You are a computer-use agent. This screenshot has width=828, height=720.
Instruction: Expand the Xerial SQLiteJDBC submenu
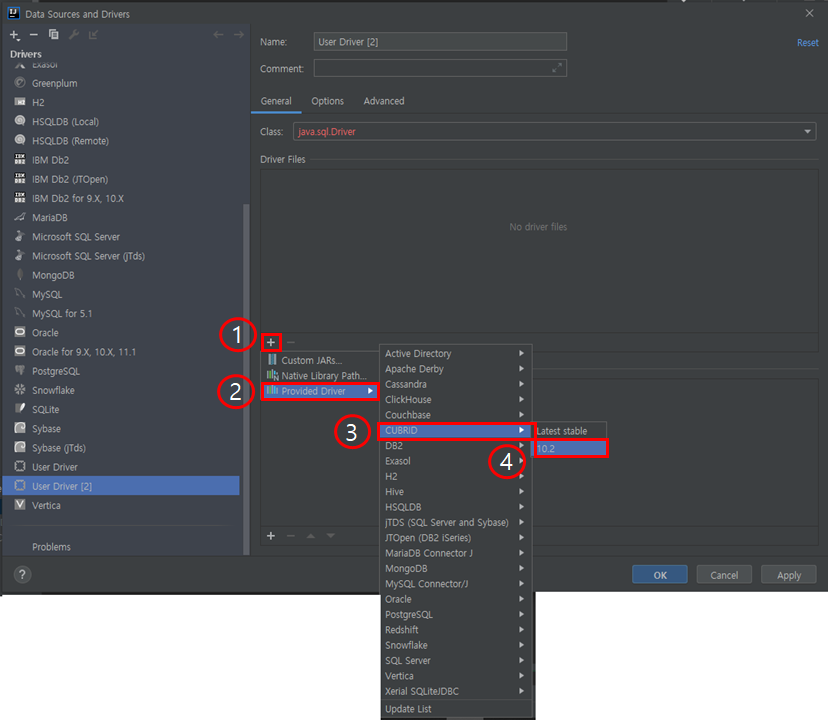[456, 691]
